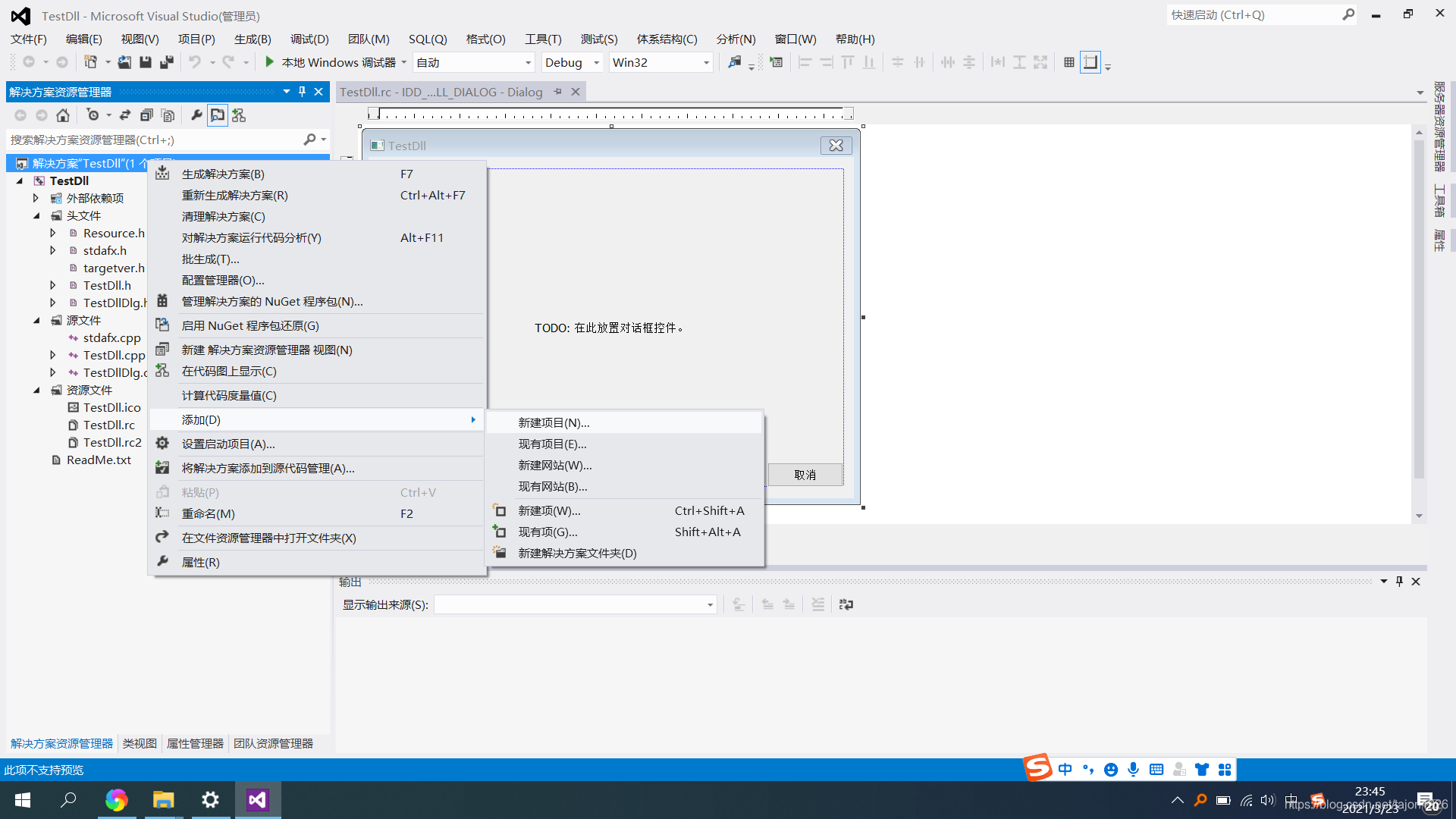
Task: Open File Explorer from the Windows taskbar
Action: pos(163,800)
